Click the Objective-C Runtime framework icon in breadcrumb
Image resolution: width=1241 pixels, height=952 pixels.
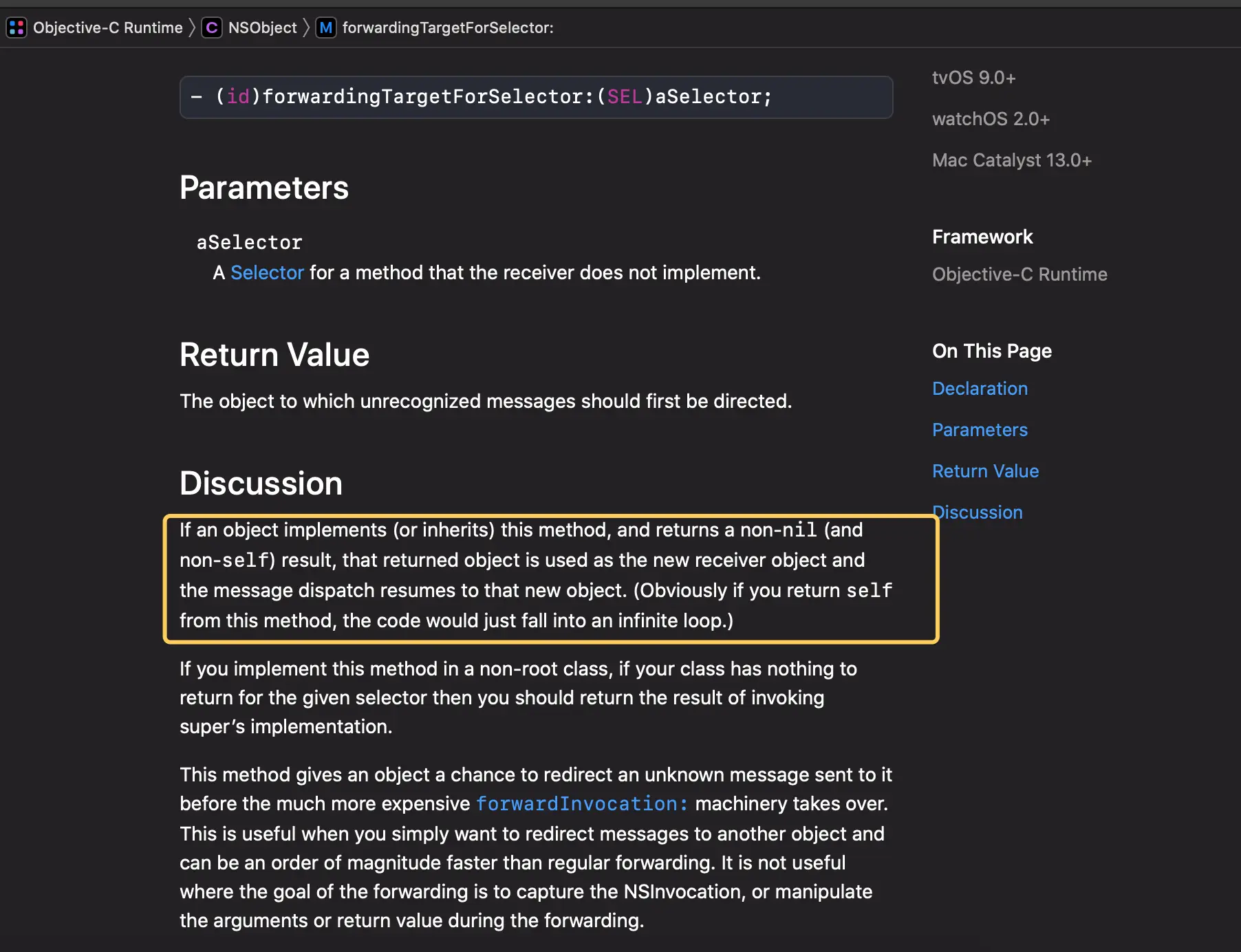pyautogui.click(x=17, y=28)
